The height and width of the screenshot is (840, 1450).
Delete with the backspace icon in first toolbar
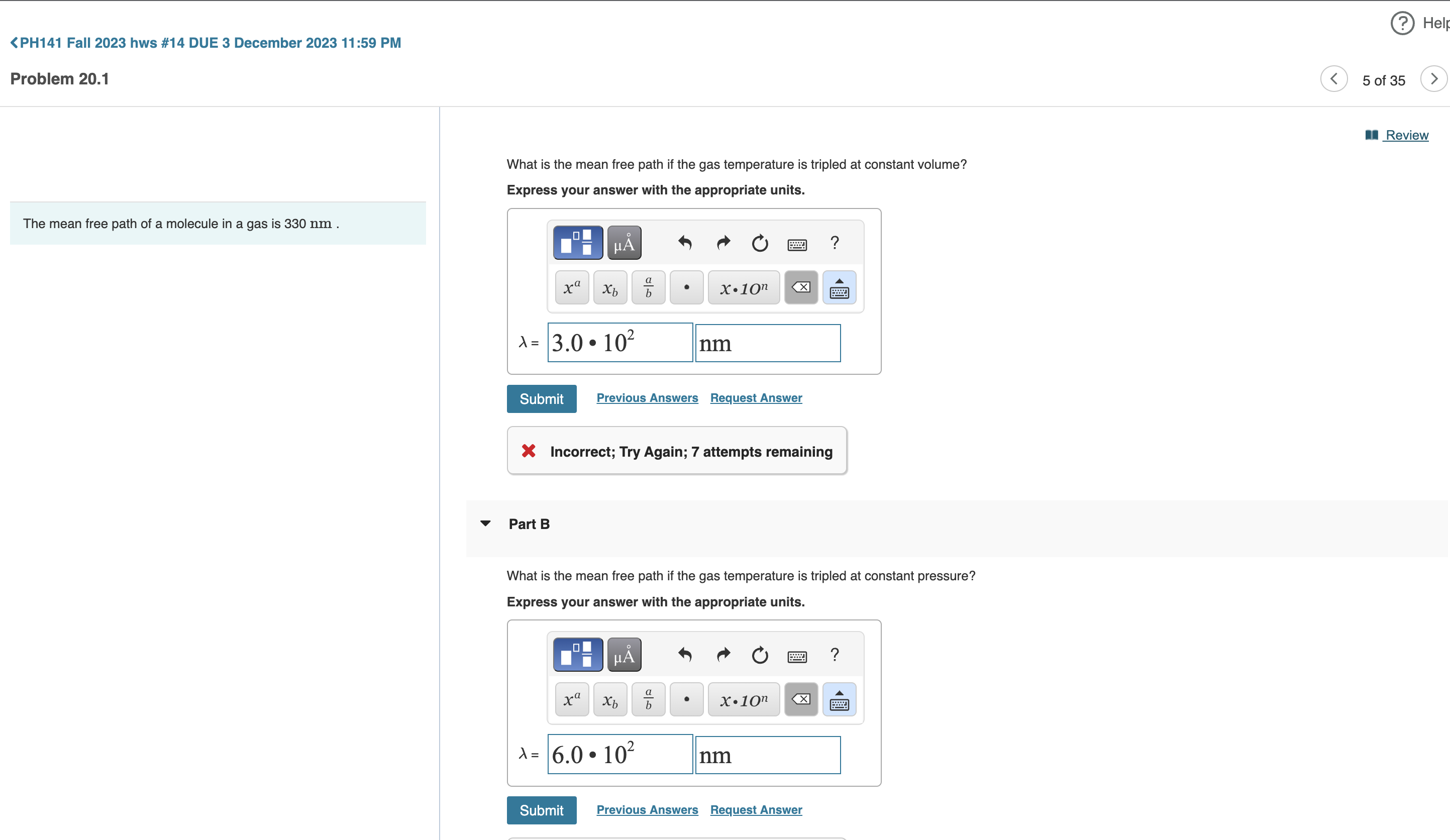pyautogui.click(x=801, y=287)
